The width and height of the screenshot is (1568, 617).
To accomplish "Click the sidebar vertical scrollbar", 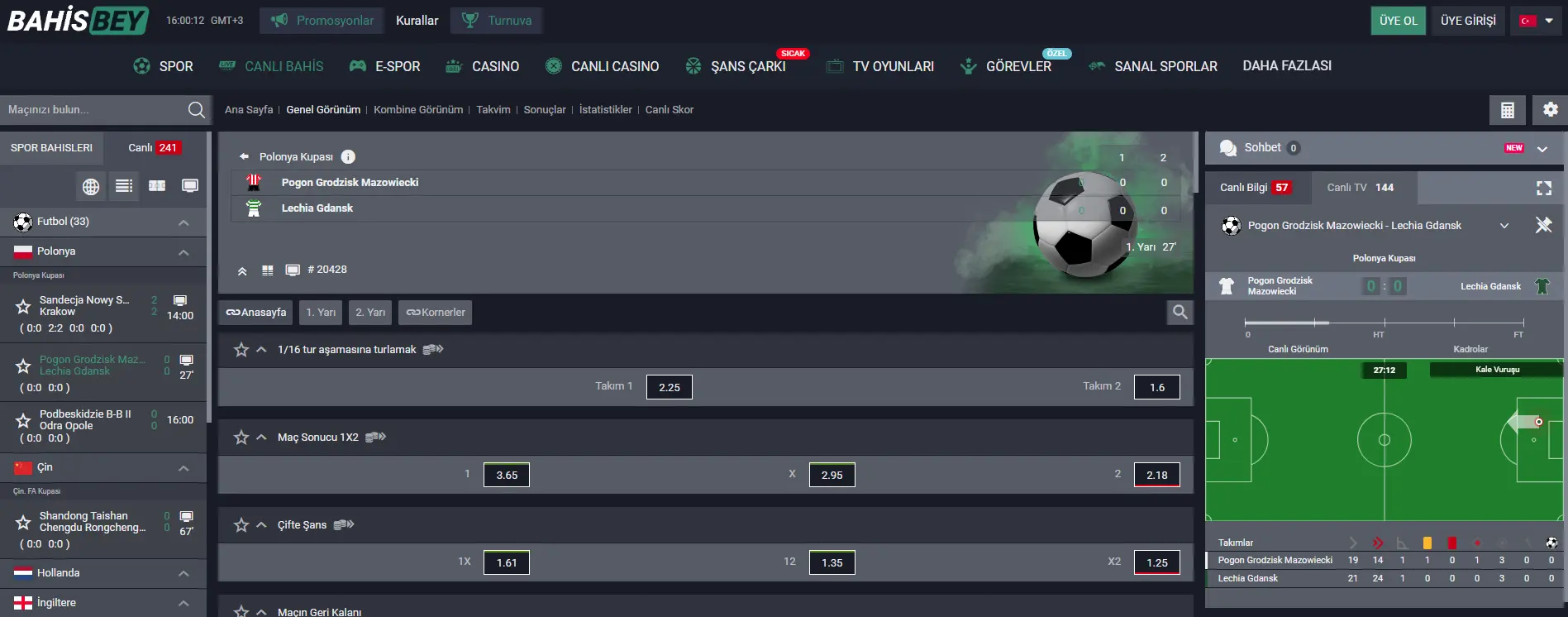I will [209, 277].
